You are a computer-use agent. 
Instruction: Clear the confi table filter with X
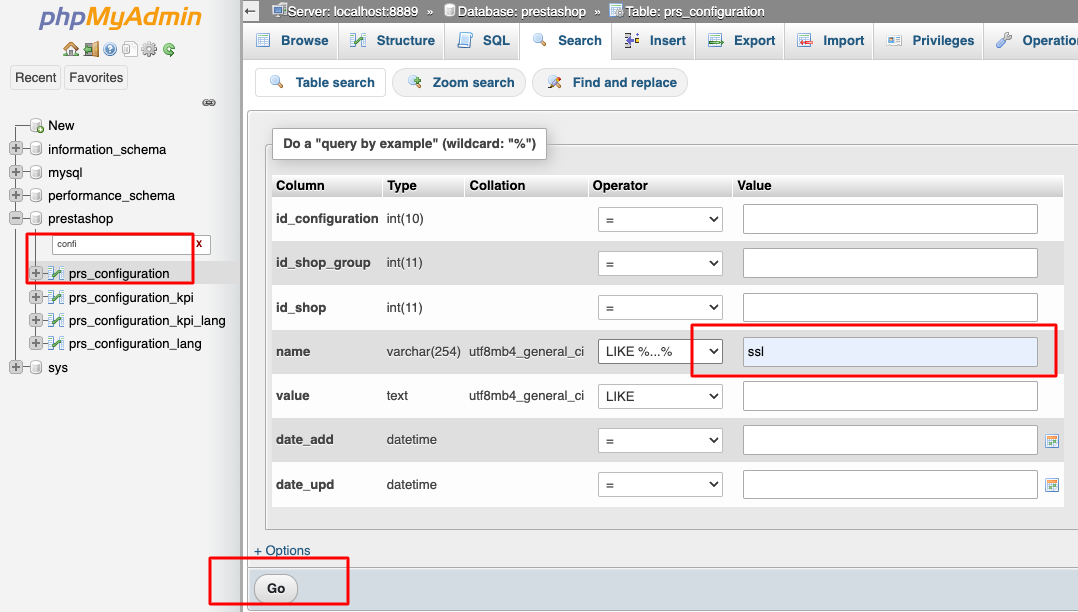(x=199, y=243)
